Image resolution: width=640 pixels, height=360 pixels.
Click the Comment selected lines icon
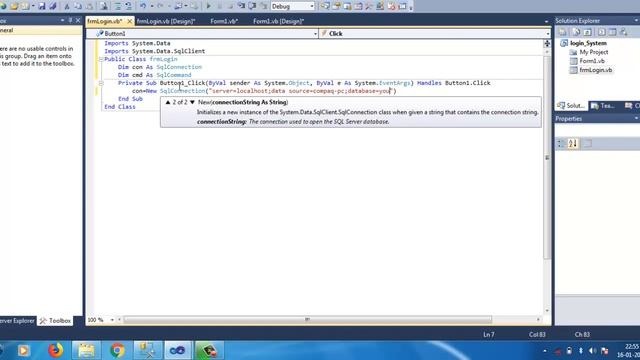(x=118, y=6)
